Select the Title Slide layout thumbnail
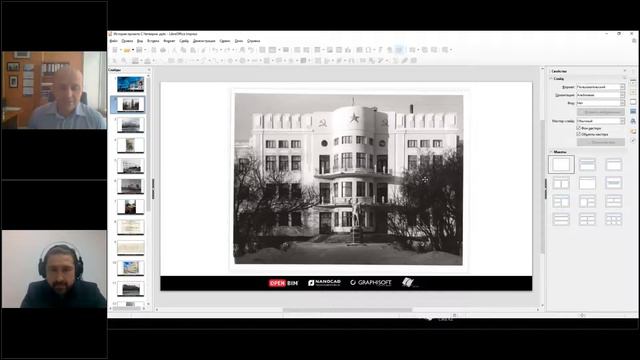The width and height of the screenshot is (640, 360). point(587,164)
